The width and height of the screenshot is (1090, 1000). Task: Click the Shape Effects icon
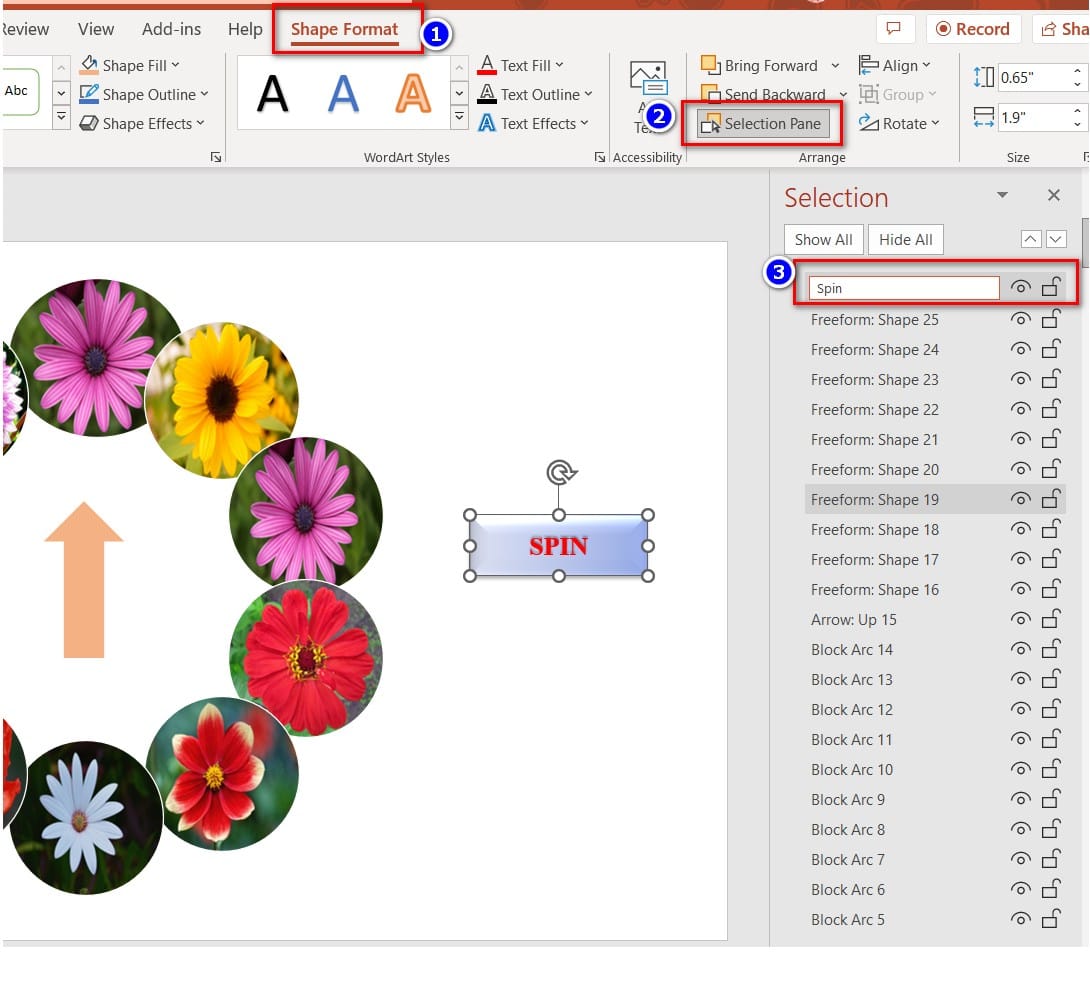coord(89,124)
